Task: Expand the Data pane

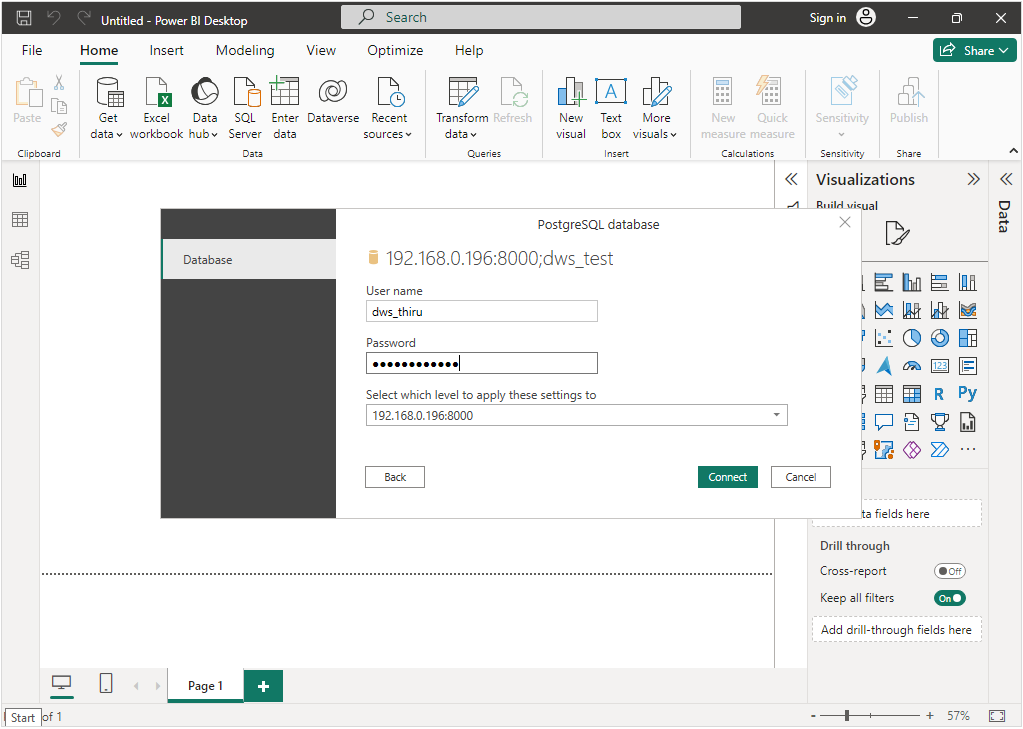Action: pyautogui.click(x=1005, y=179)
